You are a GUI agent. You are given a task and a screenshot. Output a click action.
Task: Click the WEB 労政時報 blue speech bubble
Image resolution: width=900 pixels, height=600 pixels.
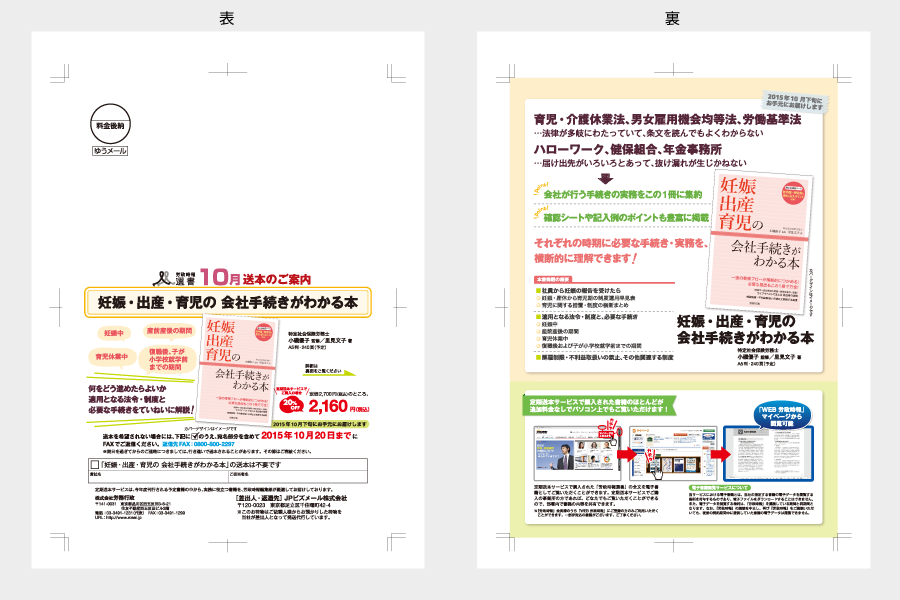point(781,414)
